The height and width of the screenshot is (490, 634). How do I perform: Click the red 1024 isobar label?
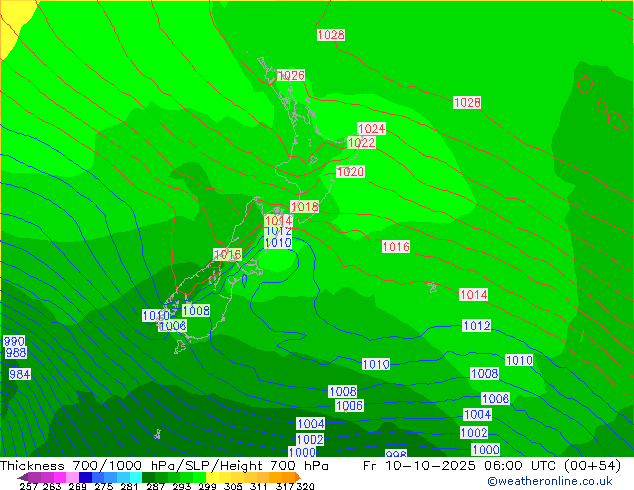click(x=372, y=129)
